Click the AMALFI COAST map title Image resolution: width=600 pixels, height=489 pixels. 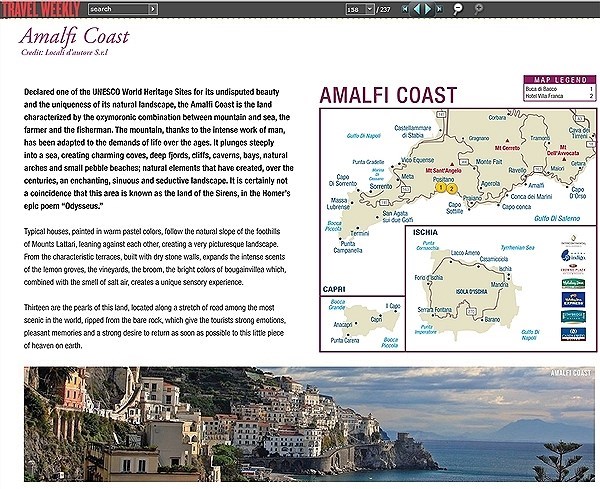388,95
